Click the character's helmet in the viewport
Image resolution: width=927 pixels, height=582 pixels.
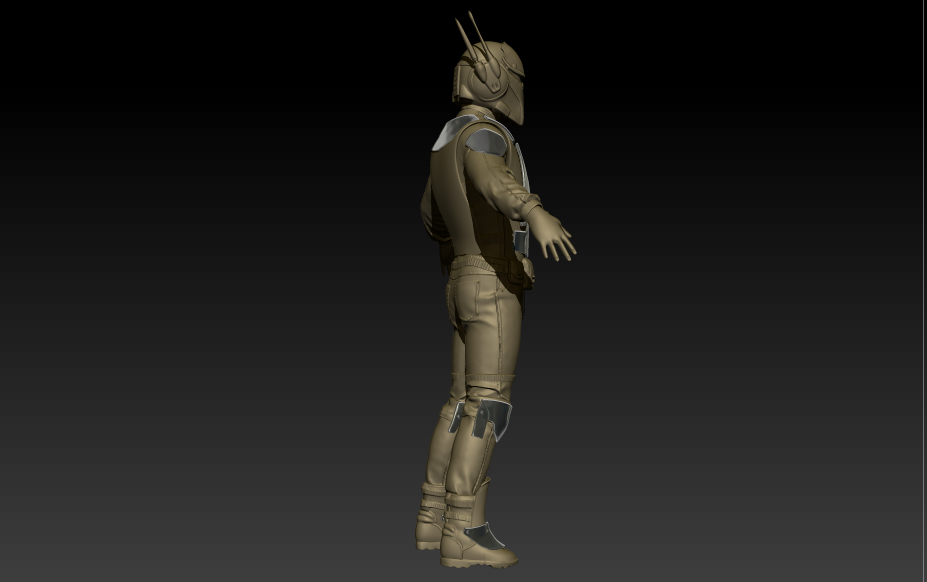(490, 82)
